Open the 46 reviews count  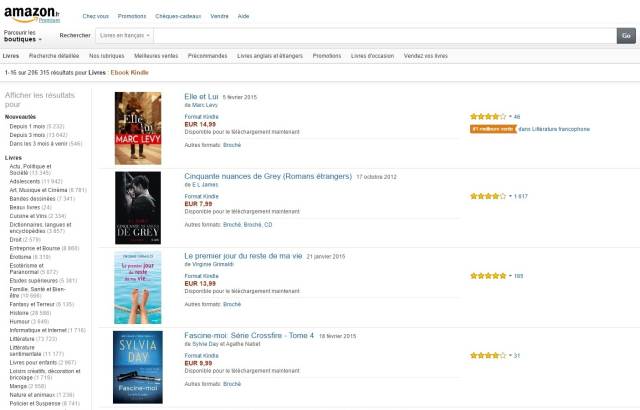(517, 117)
